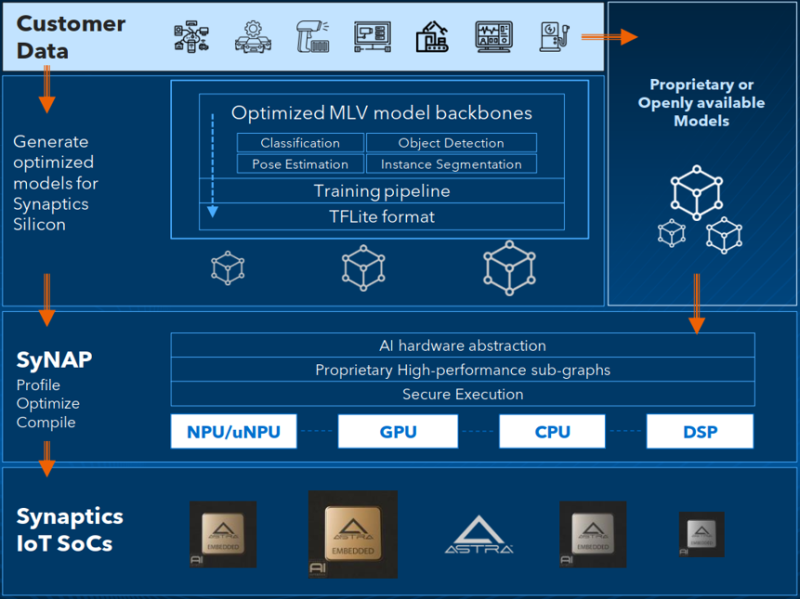This screenshot has width=800, height=599.
Task: Click the connected IoT devices network icon
Action: pos(191,37)
